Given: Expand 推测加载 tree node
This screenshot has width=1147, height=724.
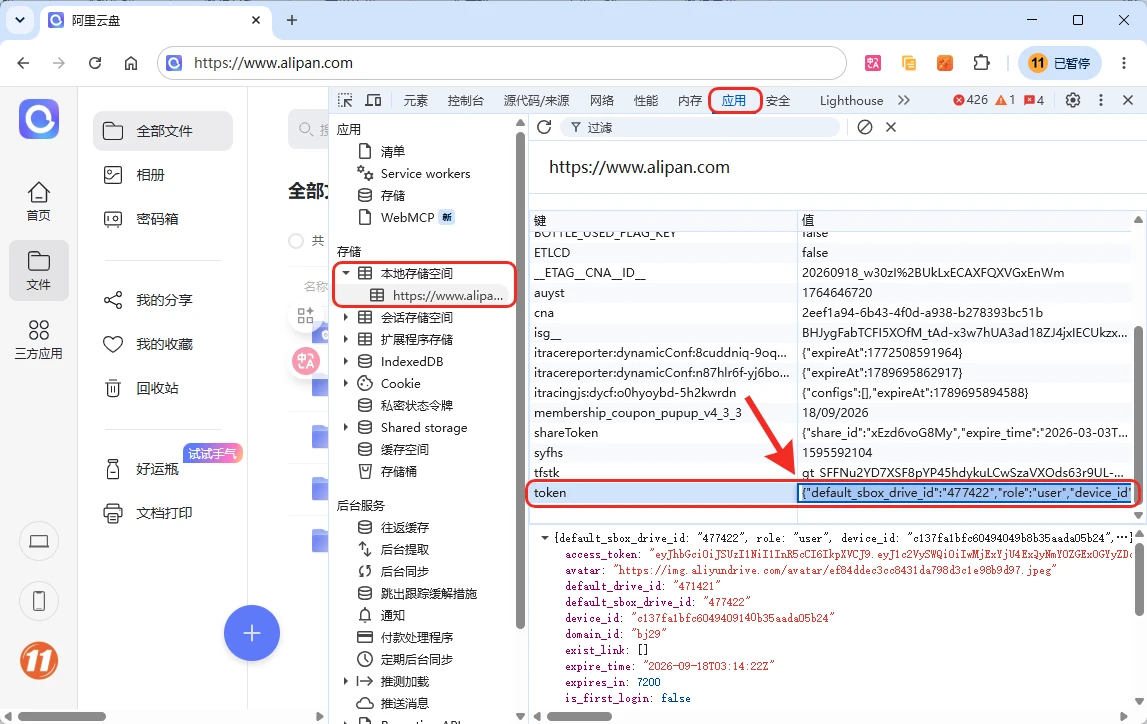Looking at the screenshot, I should tap(346, 681).
